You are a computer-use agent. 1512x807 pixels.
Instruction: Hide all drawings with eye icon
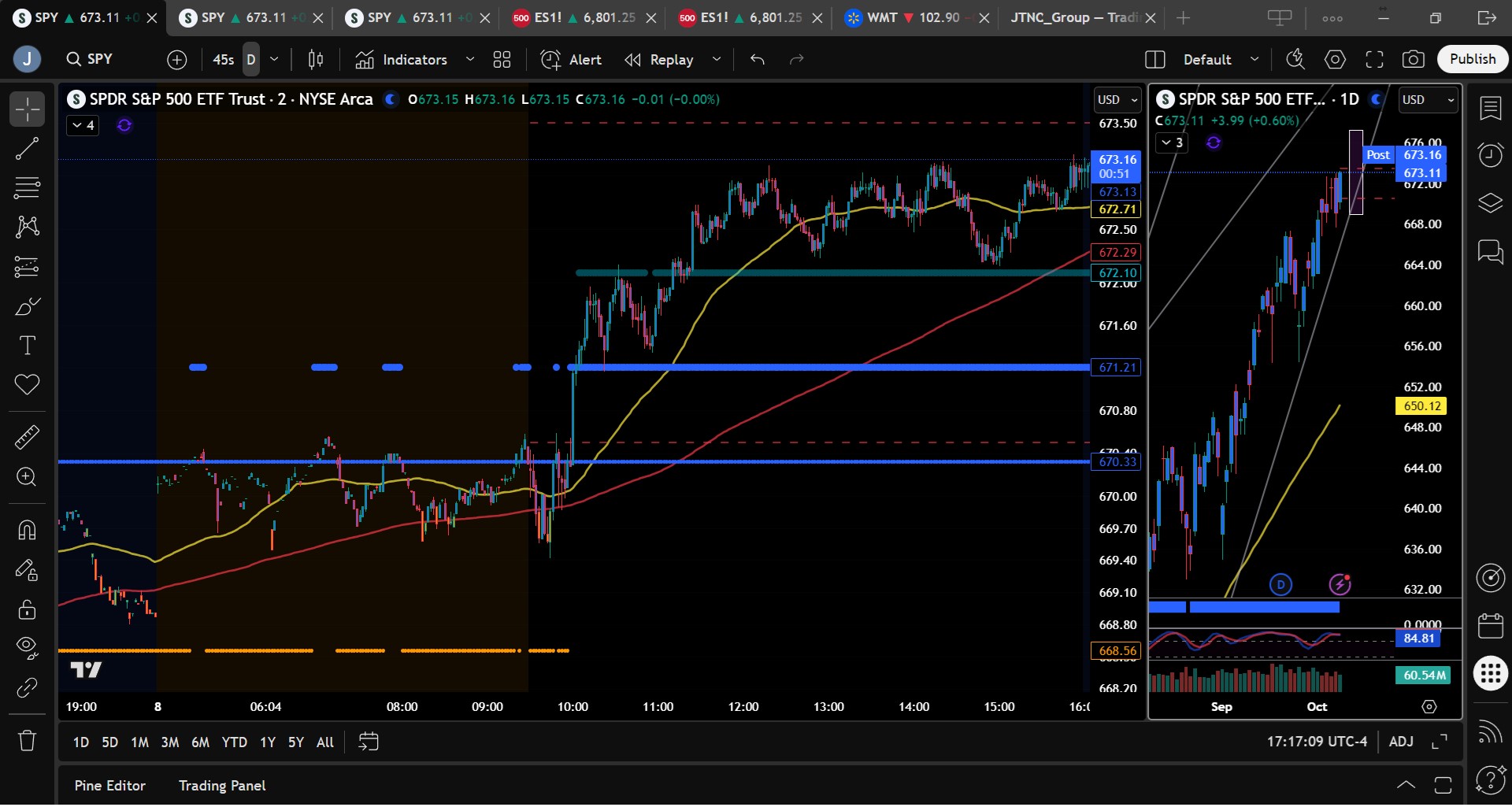[27, 649]
